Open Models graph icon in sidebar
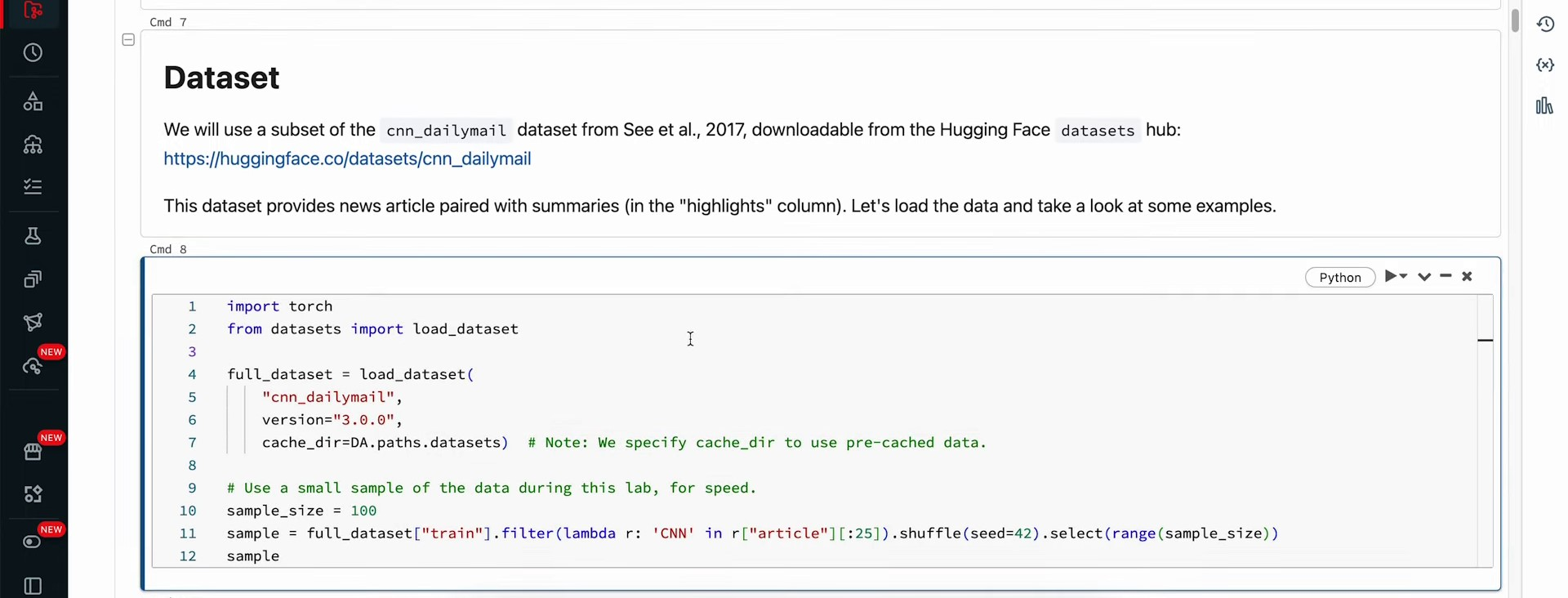The height and width of the screenshot is (598, 1568). click(x=33, y=322)
